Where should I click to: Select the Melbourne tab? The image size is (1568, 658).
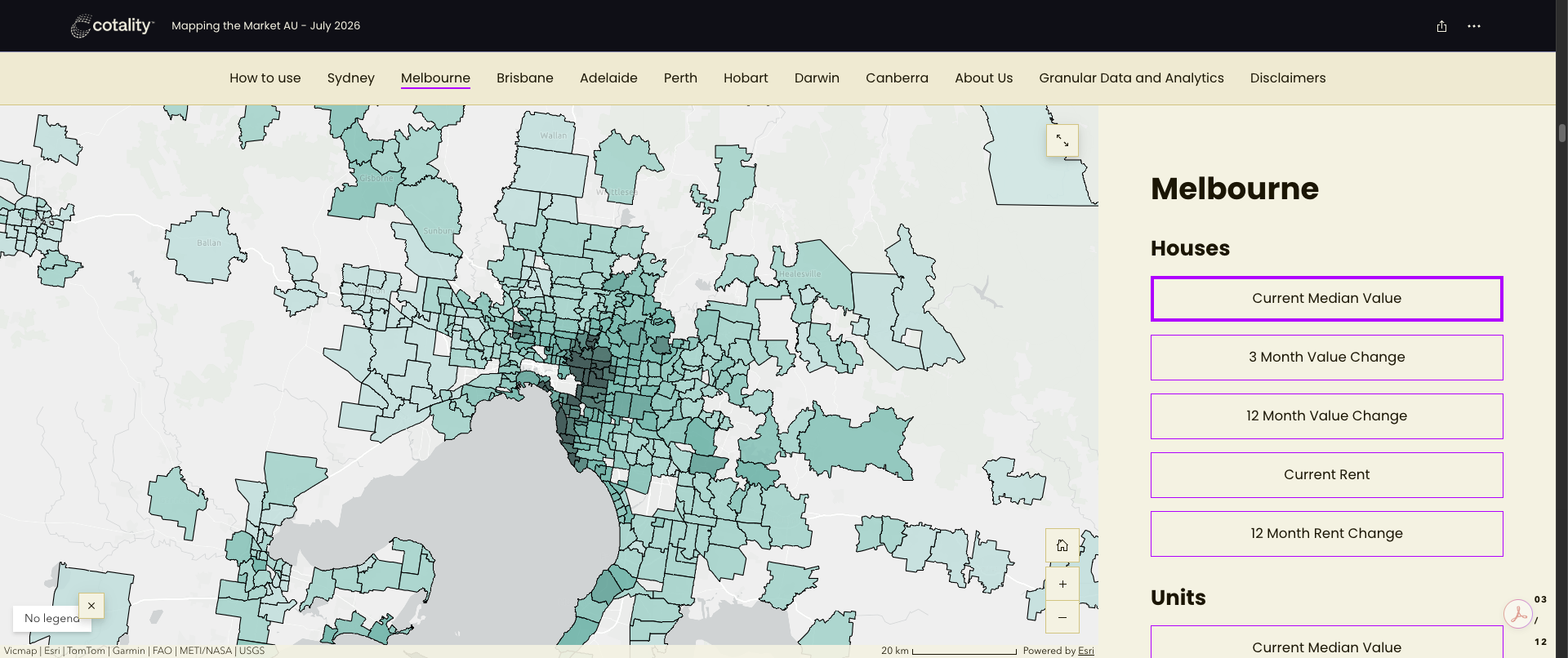[x=435, y=78]
